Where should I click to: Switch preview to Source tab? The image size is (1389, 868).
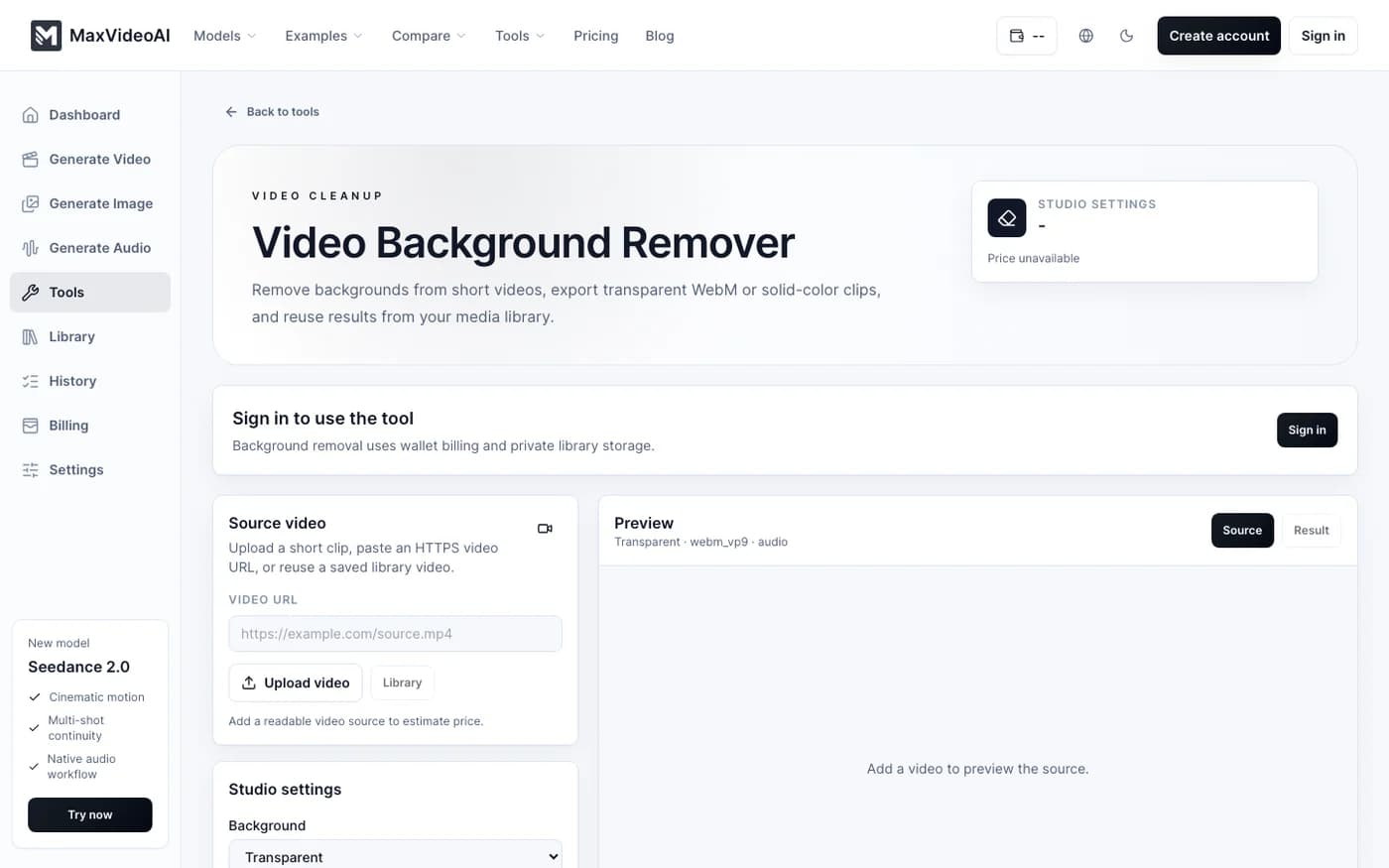coord(1242,531)
